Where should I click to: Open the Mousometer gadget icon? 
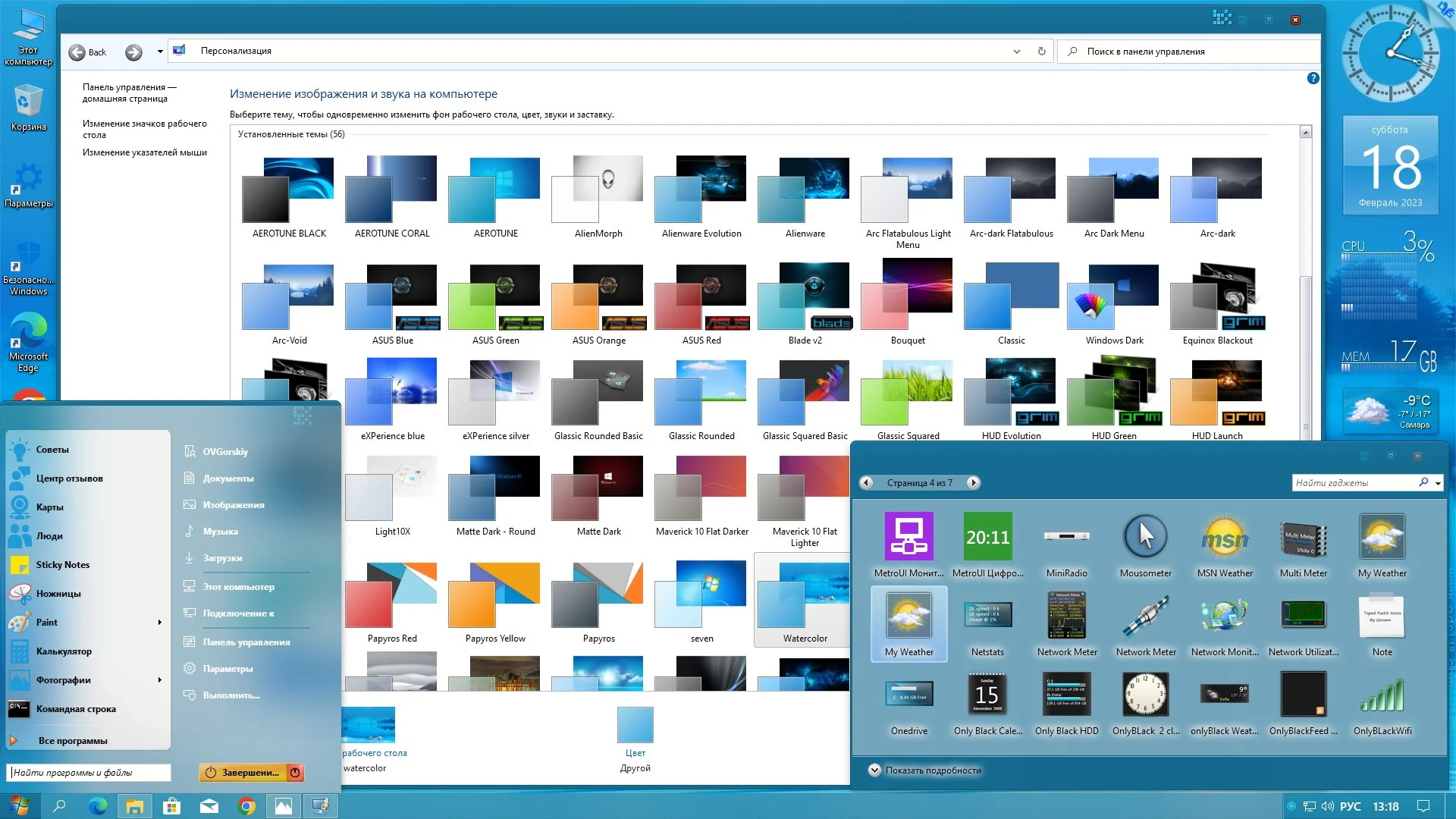1145,537
